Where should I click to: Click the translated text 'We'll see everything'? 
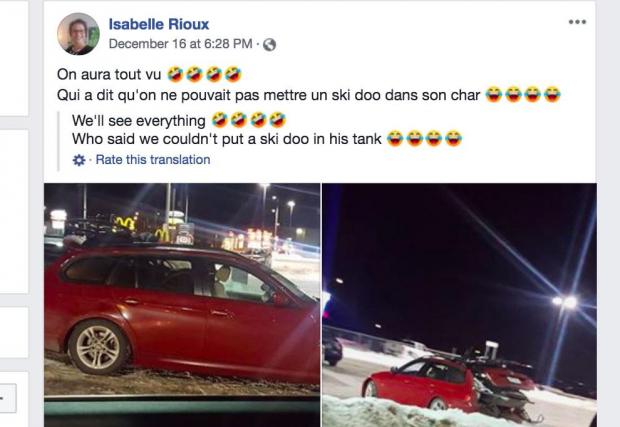[x=139, y=121]
